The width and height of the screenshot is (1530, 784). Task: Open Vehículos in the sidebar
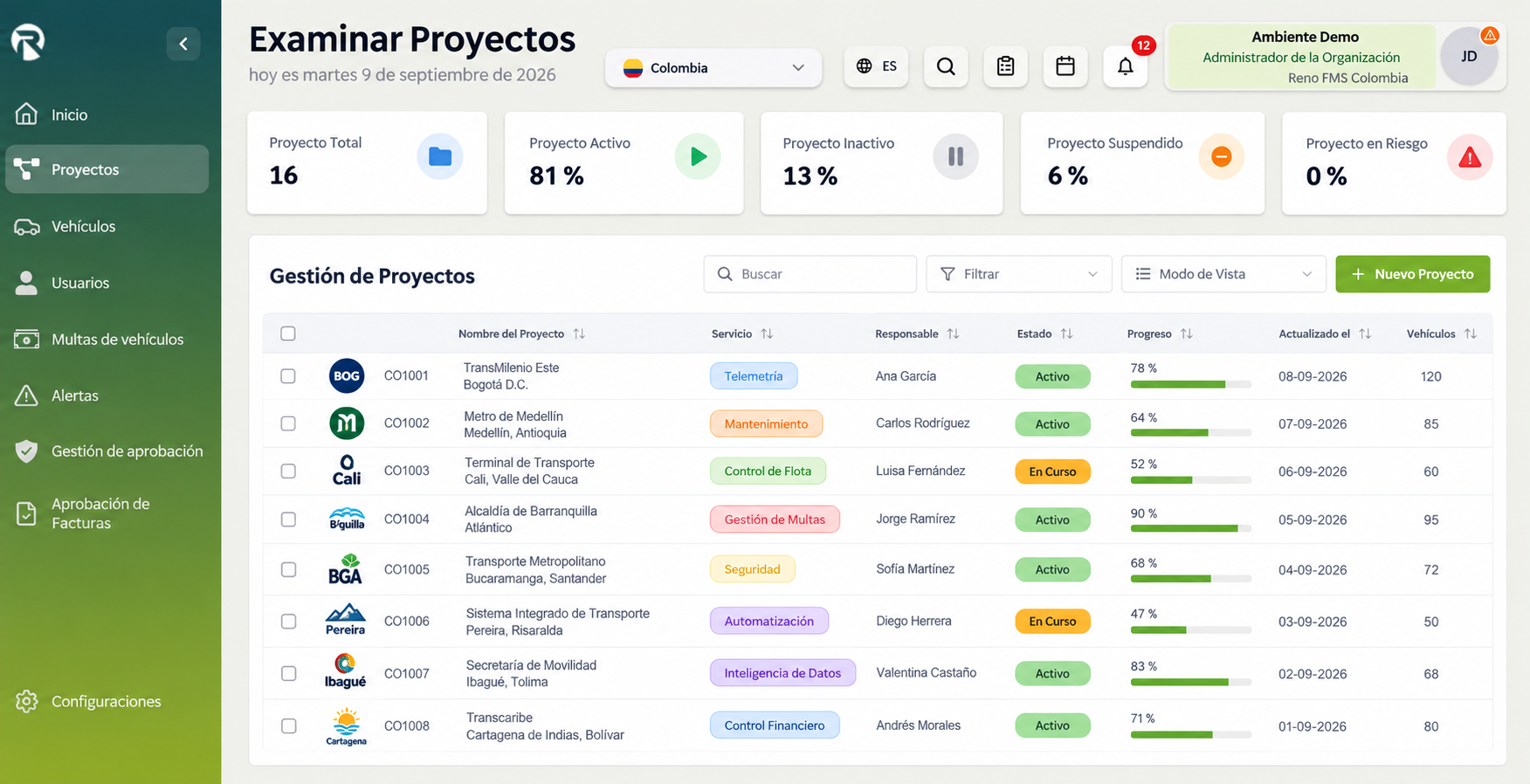click(107, 226)
